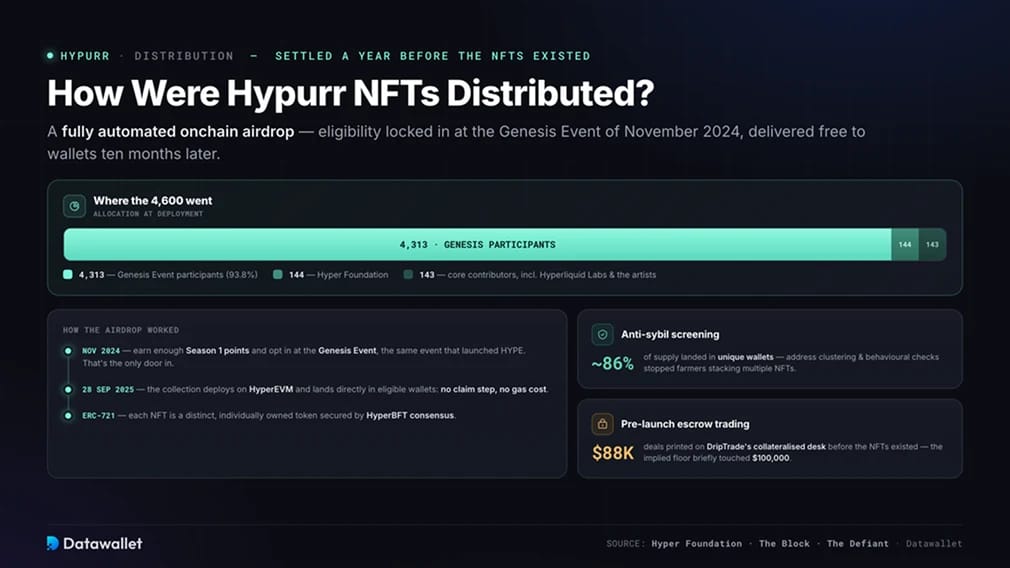Click the 'HOW THE AIRDROP WORKED' label
The height and width of the screenshot is (568, 1010).
121,330
